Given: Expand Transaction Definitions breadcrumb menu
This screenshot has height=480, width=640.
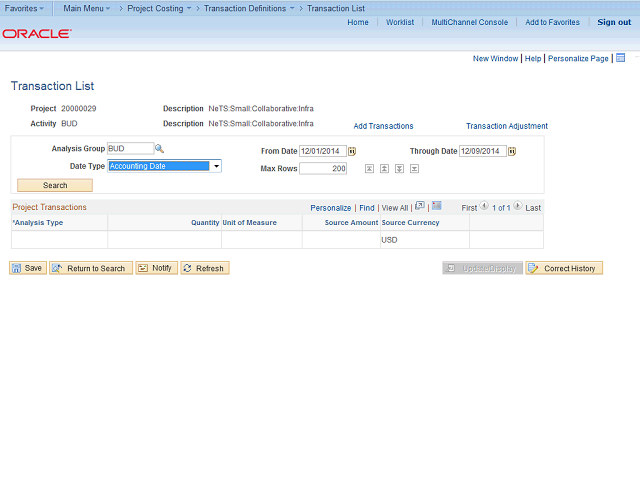Looking at the screenshot, I should tap(249, 8).
